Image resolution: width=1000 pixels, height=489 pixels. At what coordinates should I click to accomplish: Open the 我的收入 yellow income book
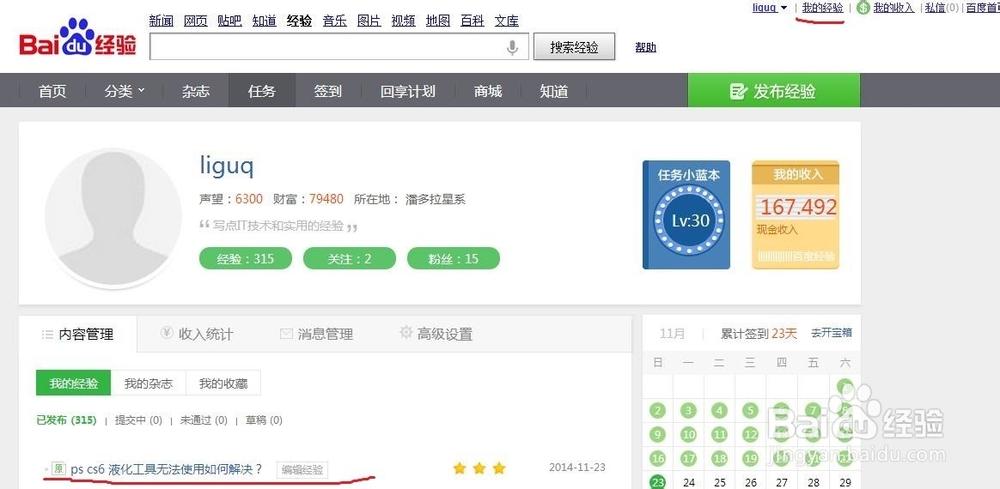coord(795,214)
